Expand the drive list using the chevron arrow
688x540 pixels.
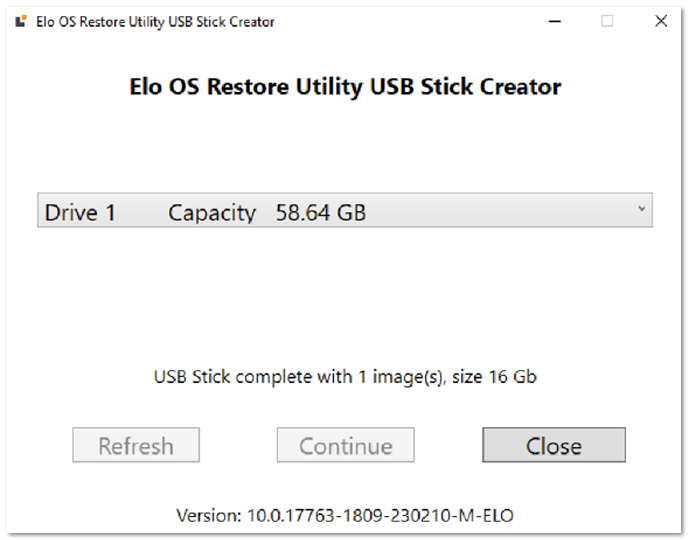641,209
